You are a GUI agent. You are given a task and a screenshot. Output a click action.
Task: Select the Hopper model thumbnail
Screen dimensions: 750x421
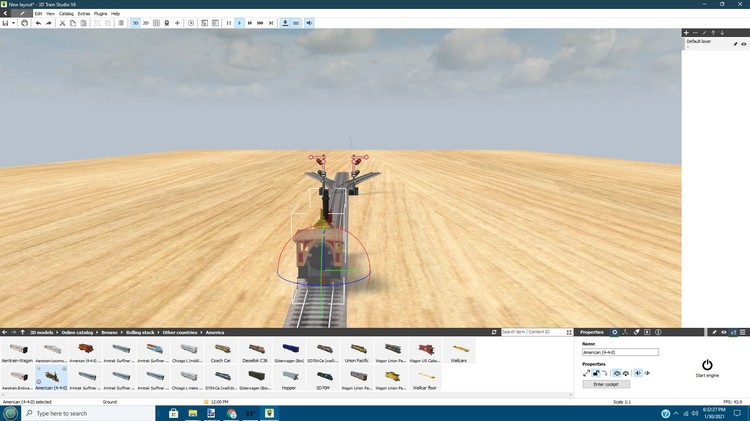pos(289,379)
